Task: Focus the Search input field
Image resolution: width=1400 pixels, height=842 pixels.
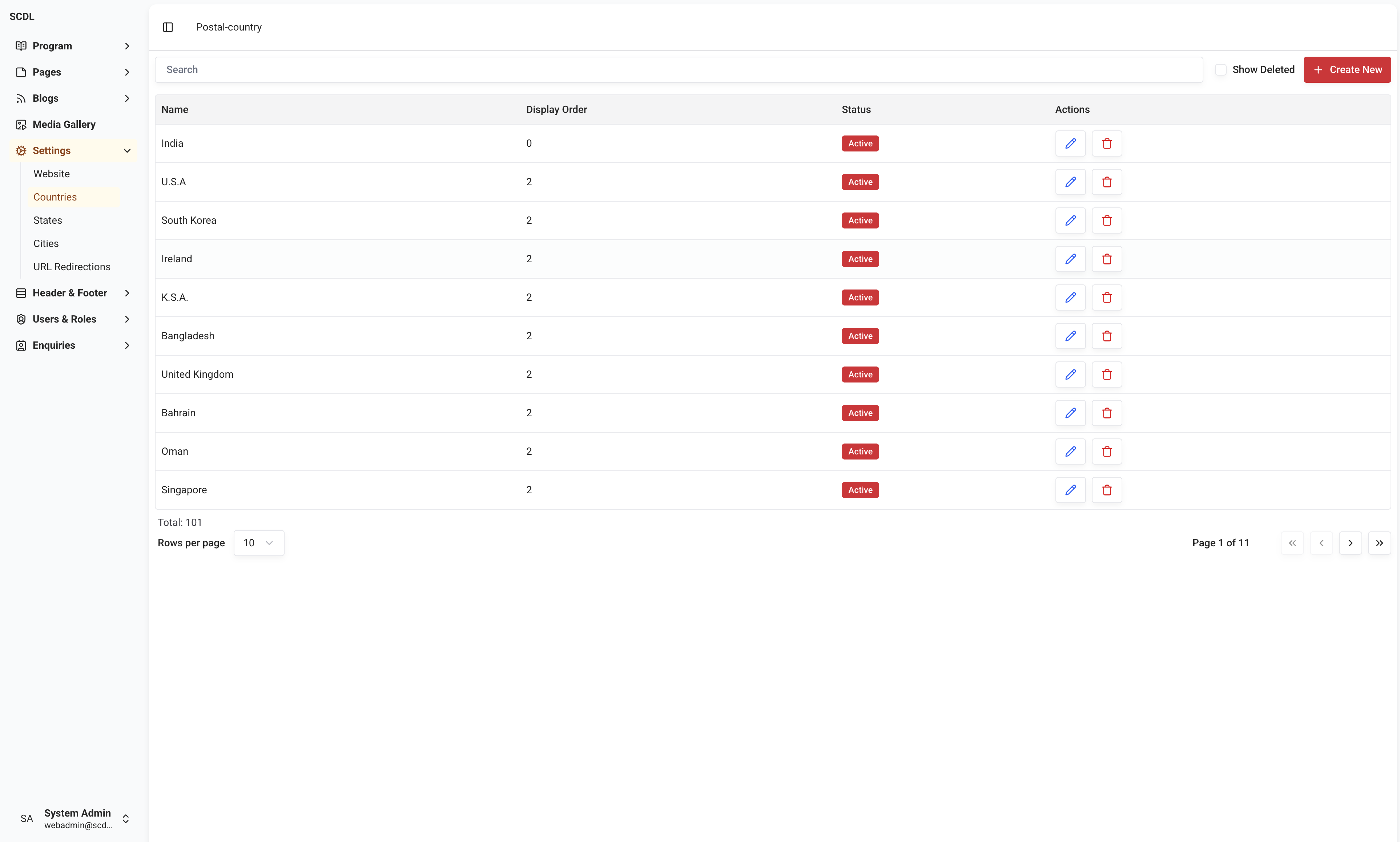Action: pyautogui.click(x=679, y=70)
